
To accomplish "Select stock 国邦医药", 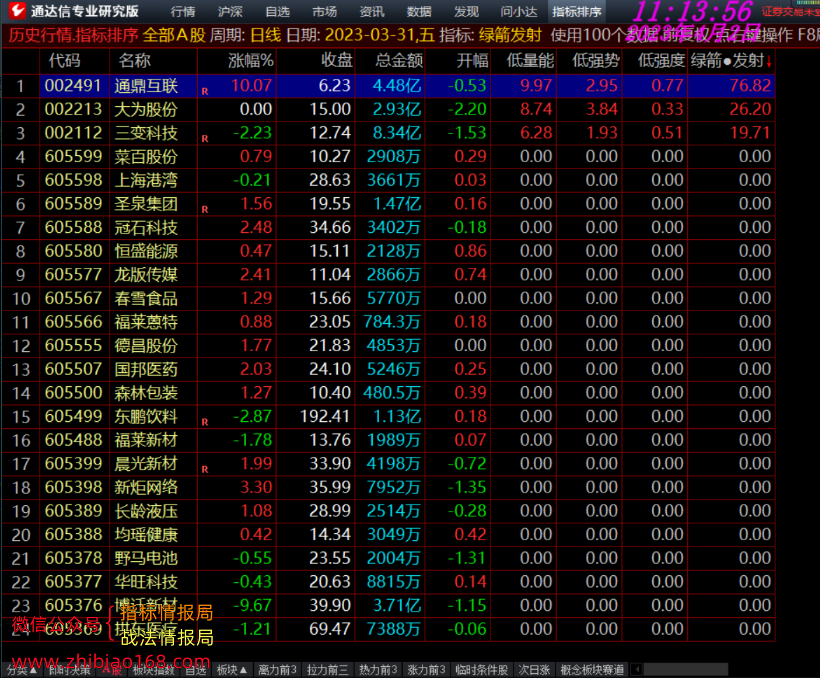I will tap(146, 369).
